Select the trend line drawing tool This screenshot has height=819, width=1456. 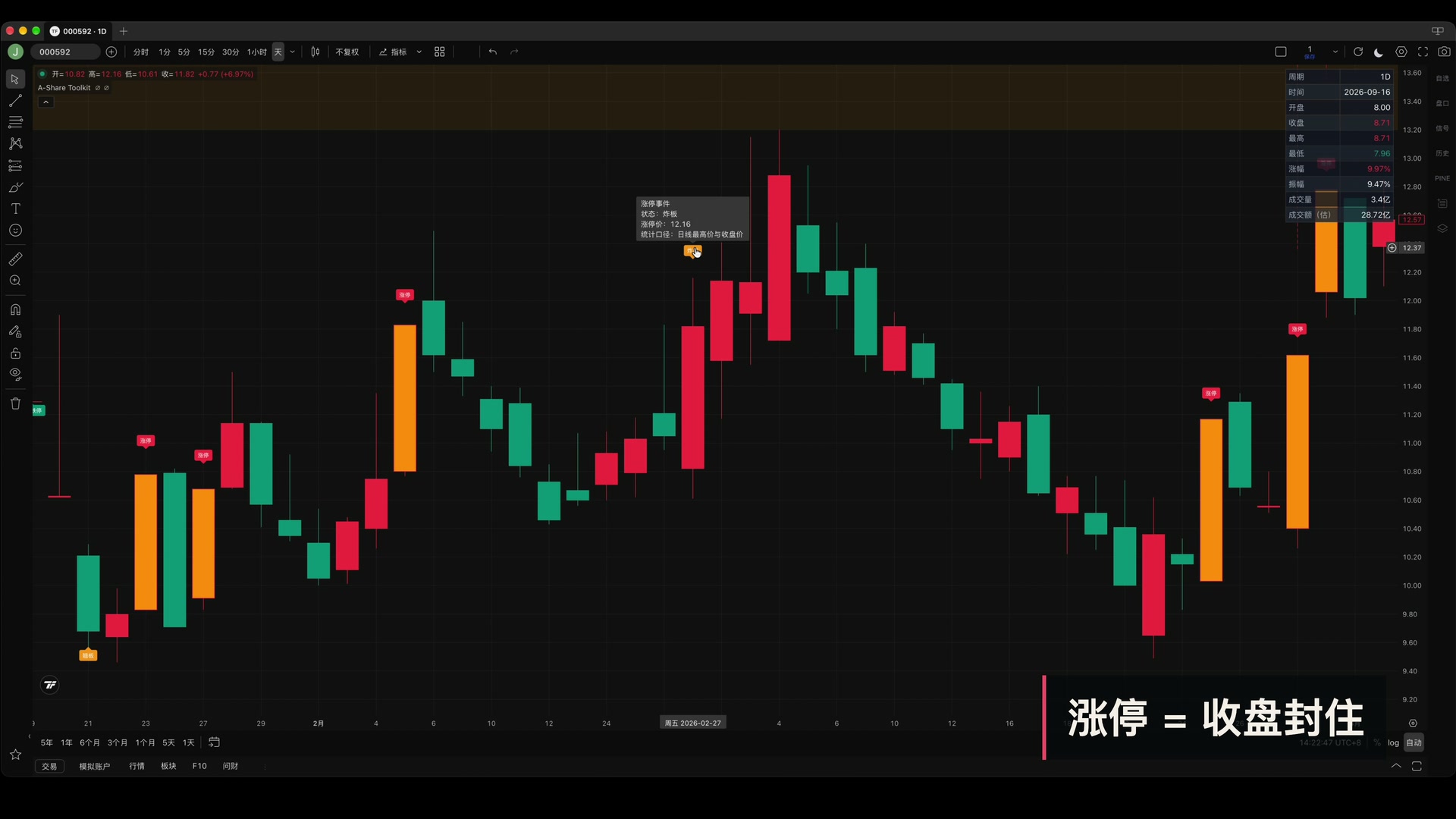click(x=15, y=101)
